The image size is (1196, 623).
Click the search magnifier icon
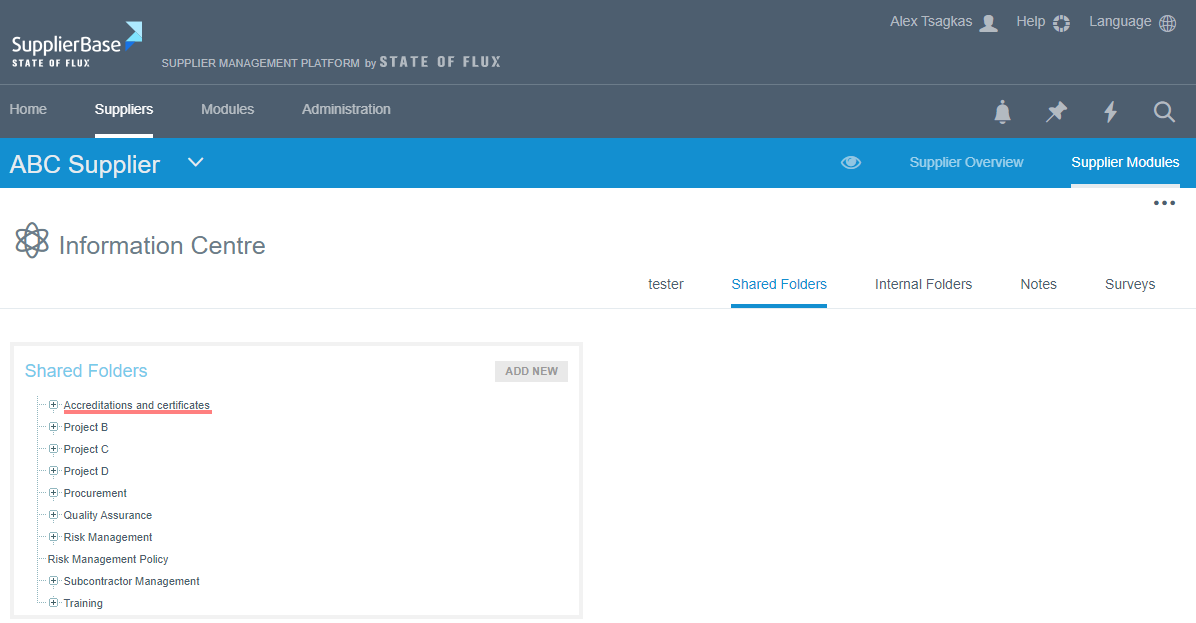click(x=1164, y=112)
